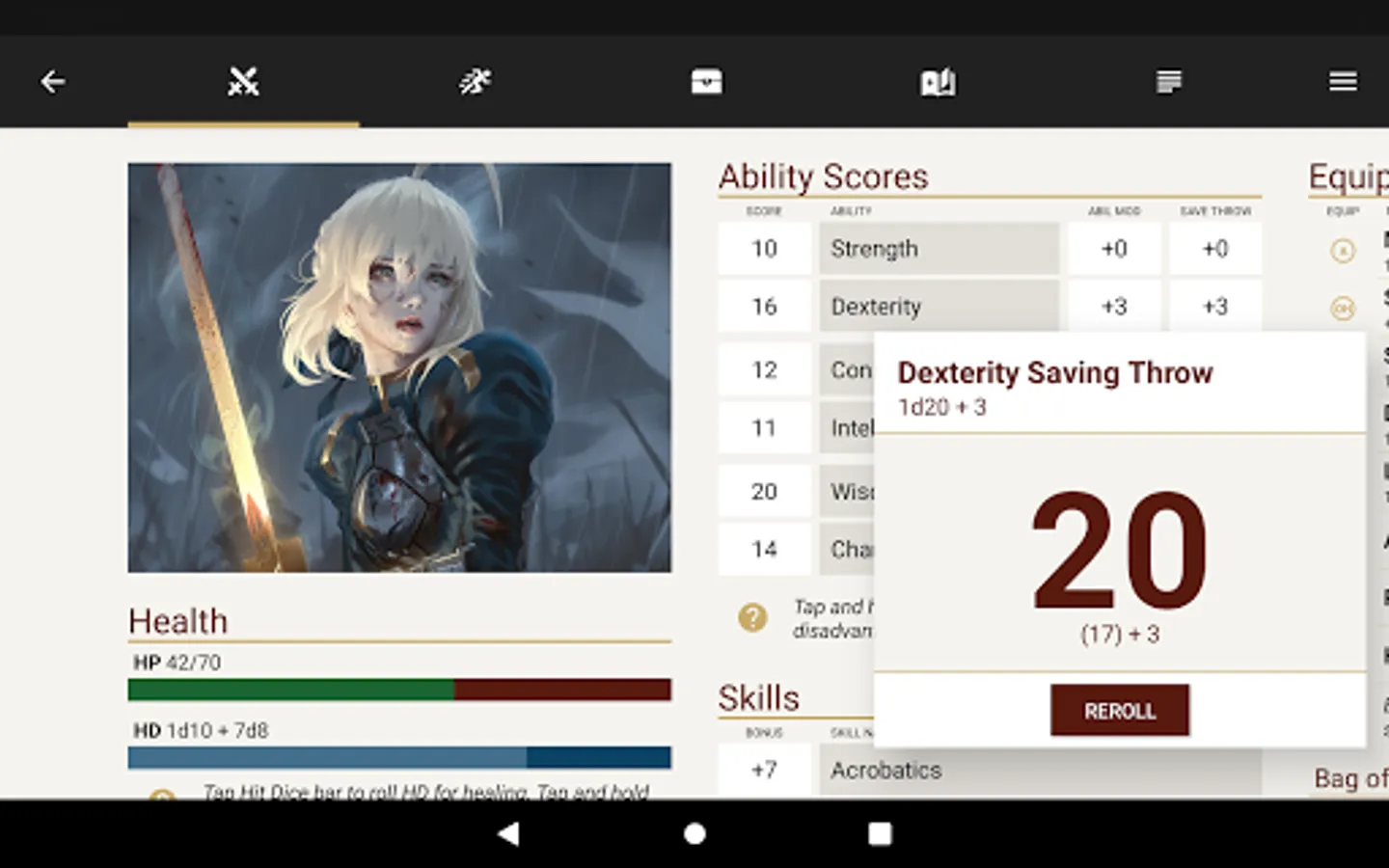
Task: Open the hamburger menu
Action: coord(1343,82)
